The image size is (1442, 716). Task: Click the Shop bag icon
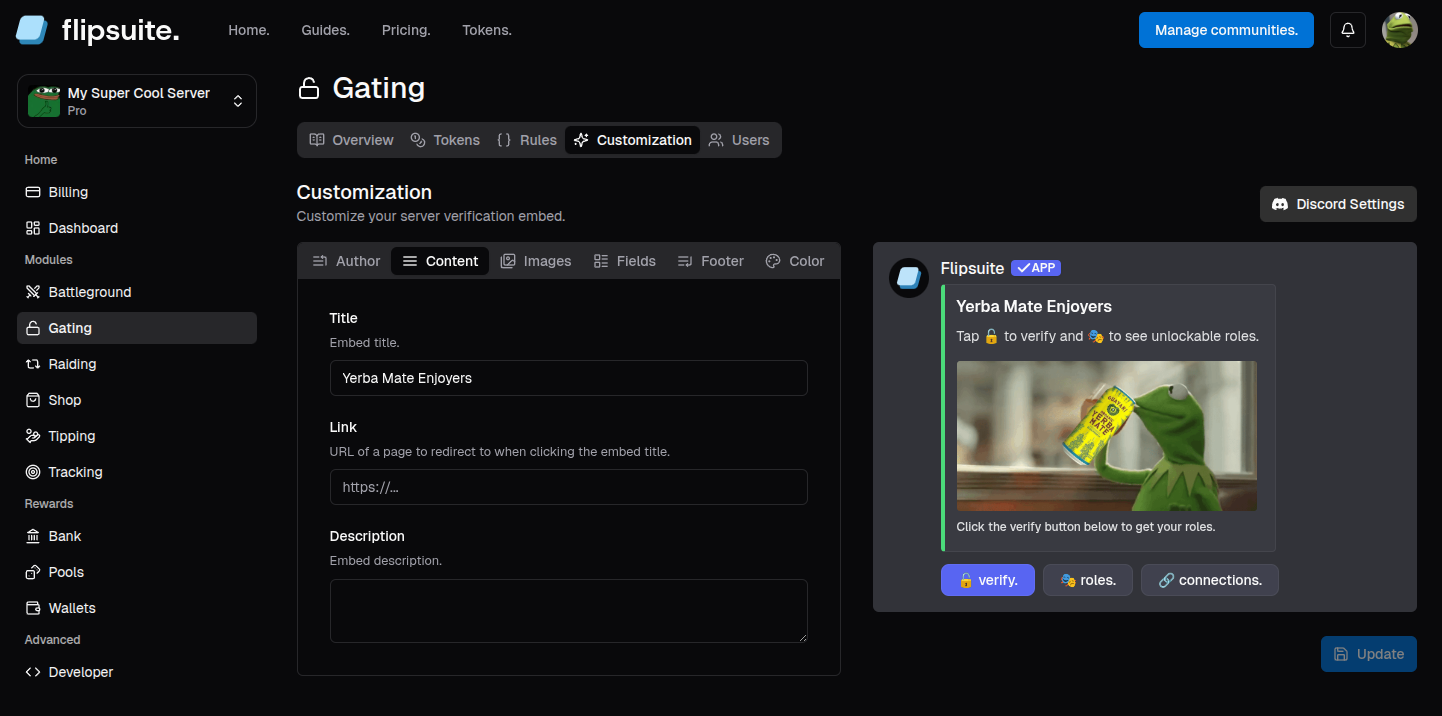click(33, 400)
